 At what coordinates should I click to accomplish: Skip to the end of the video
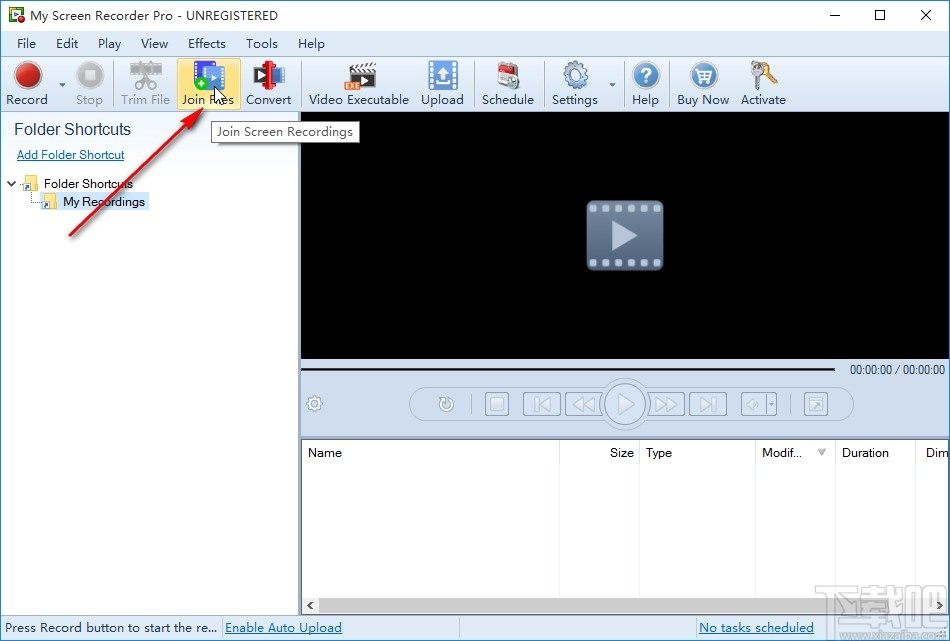[x=708, y=404]
